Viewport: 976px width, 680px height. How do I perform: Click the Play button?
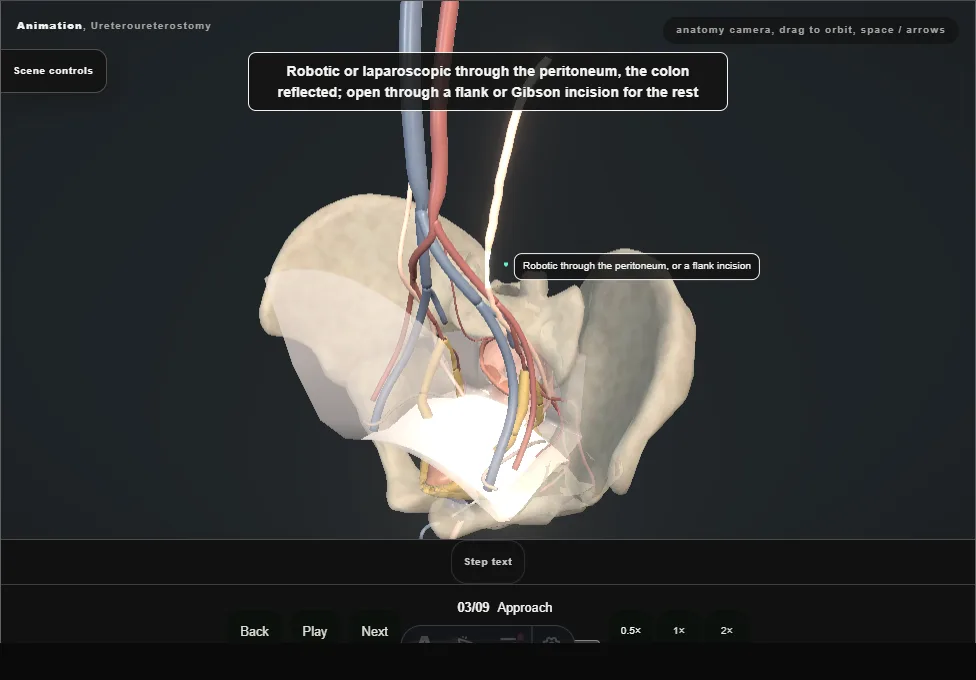click(315, 631)
